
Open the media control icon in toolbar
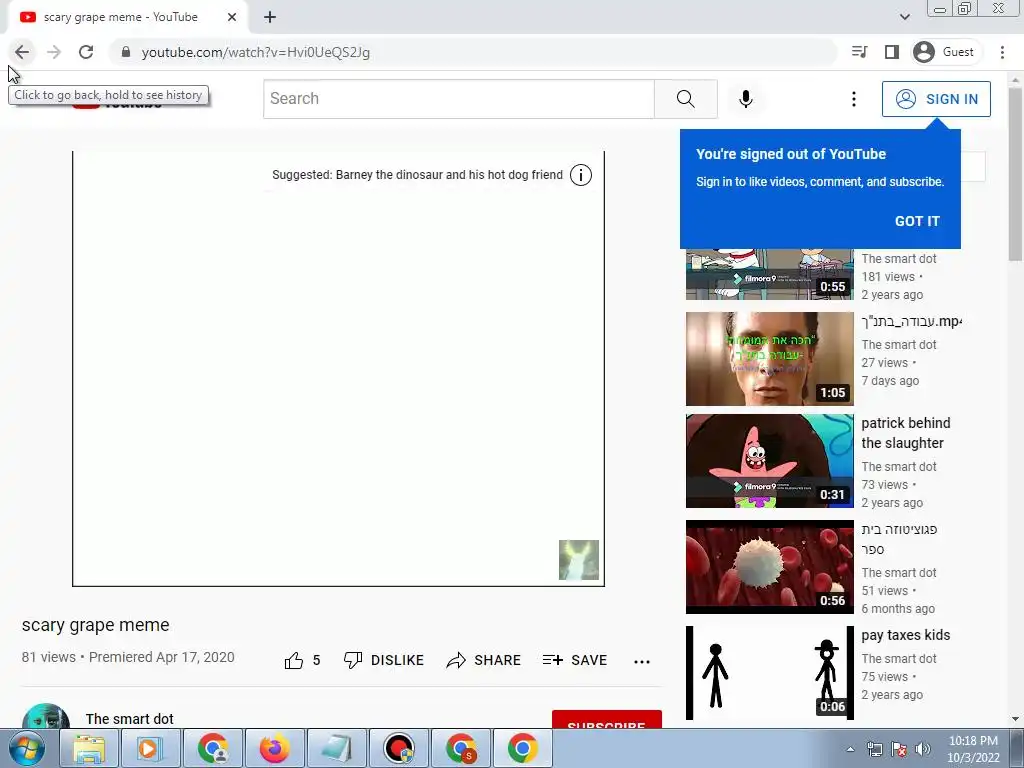pyautogui.click(x=860, y=52)
